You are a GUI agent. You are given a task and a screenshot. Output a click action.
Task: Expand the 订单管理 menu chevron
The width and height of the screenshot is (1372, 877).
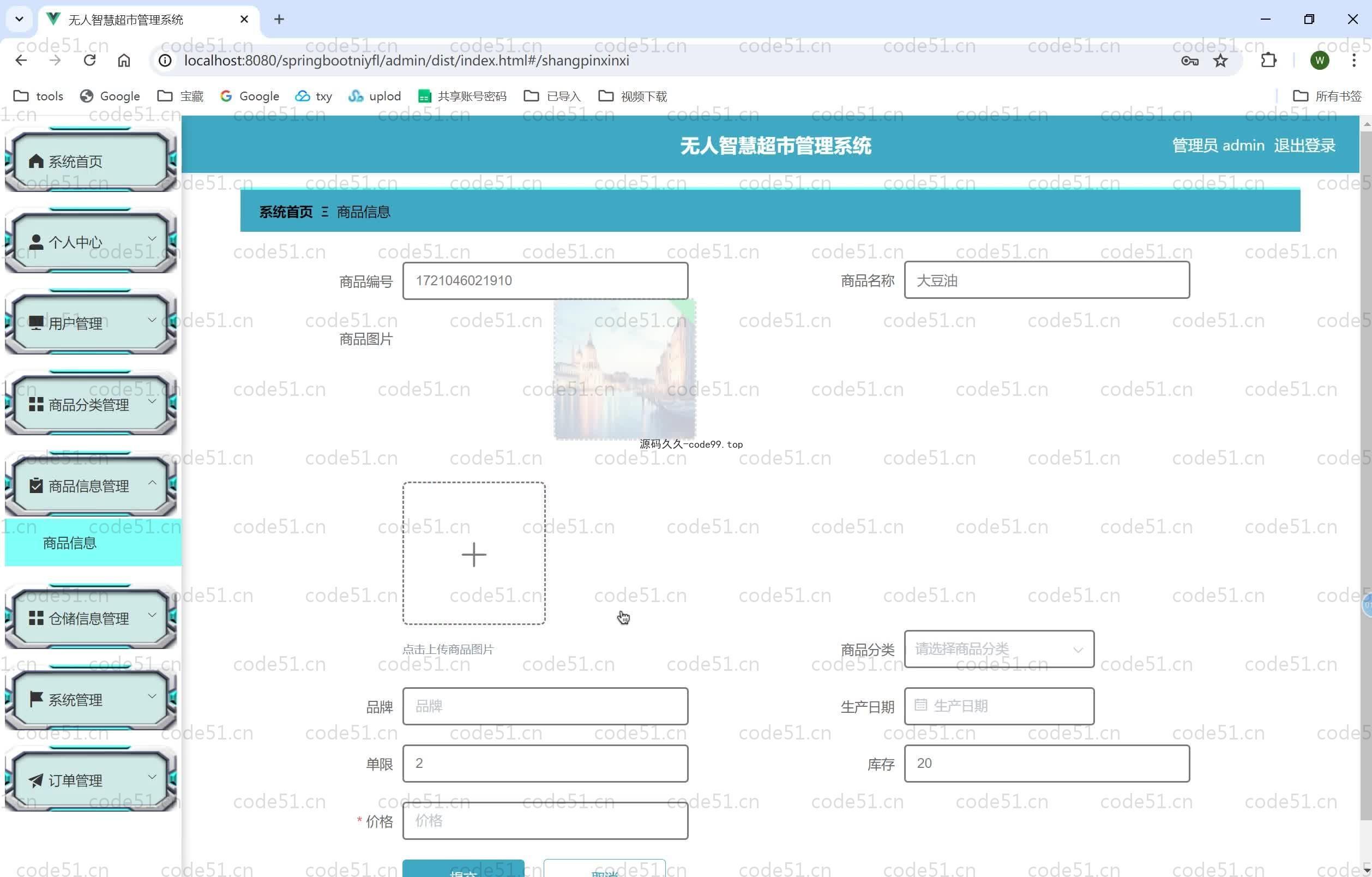click(152, 777)
